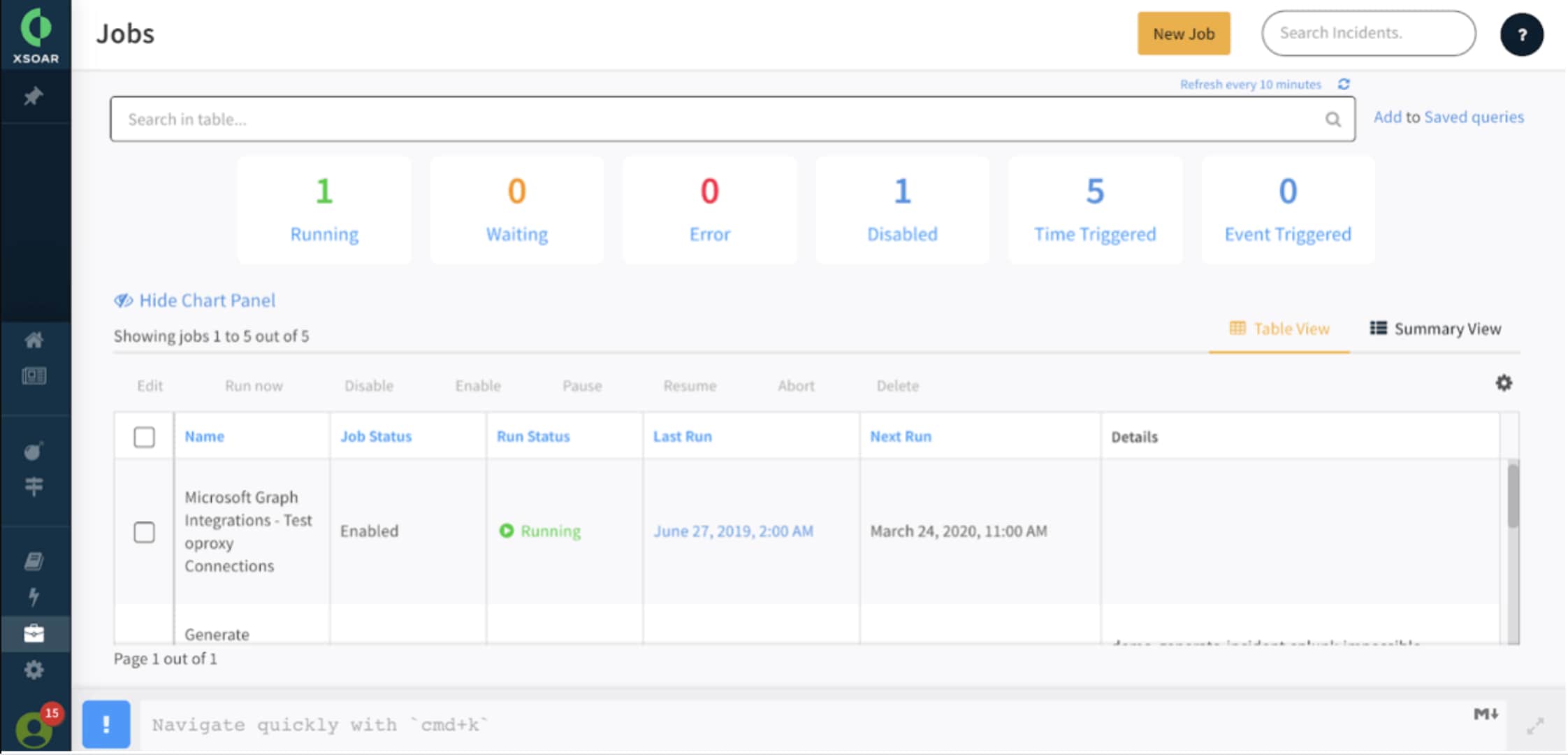Click the Search in table field

point(732,120)
